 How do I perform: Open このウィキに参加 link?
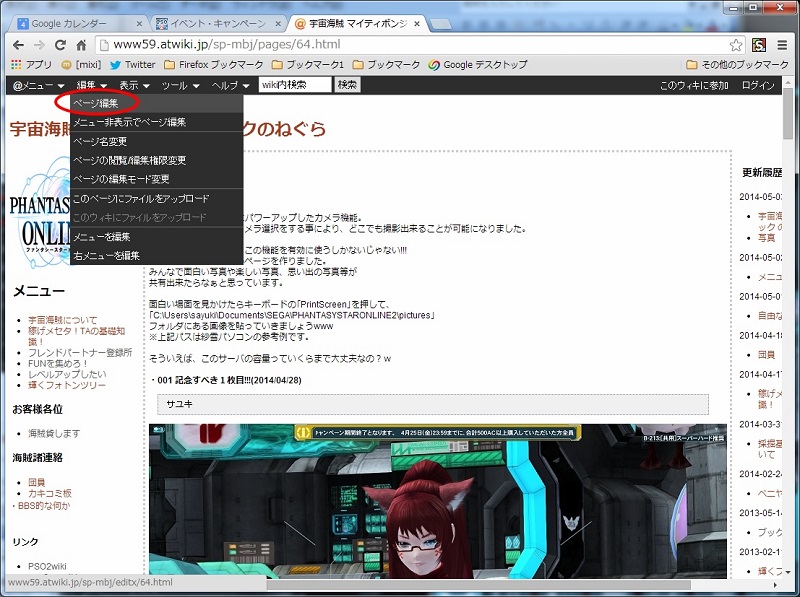point(694,85)
